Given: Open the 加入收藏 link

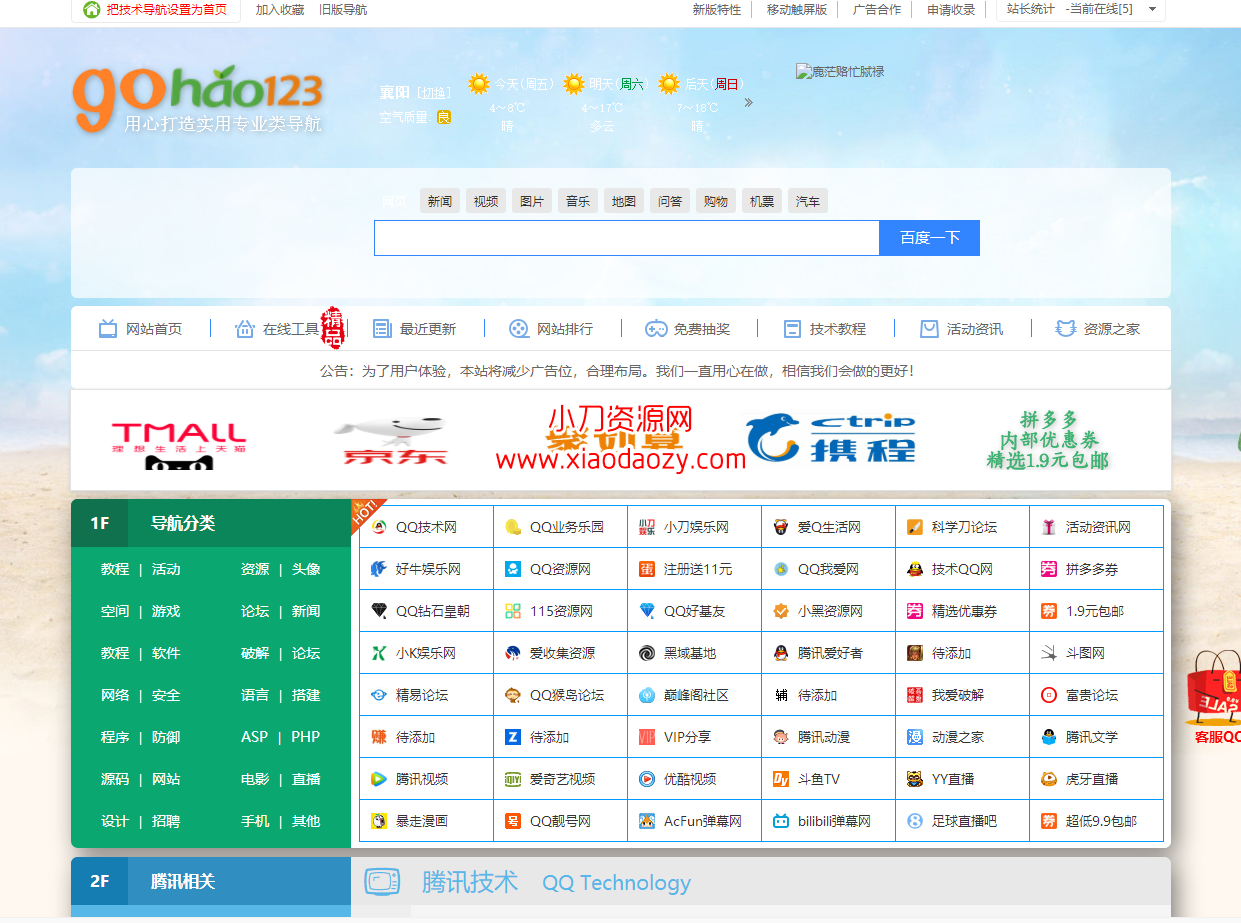Looking at the screenshot, I should pyautogui.click(x=280, y=10).
